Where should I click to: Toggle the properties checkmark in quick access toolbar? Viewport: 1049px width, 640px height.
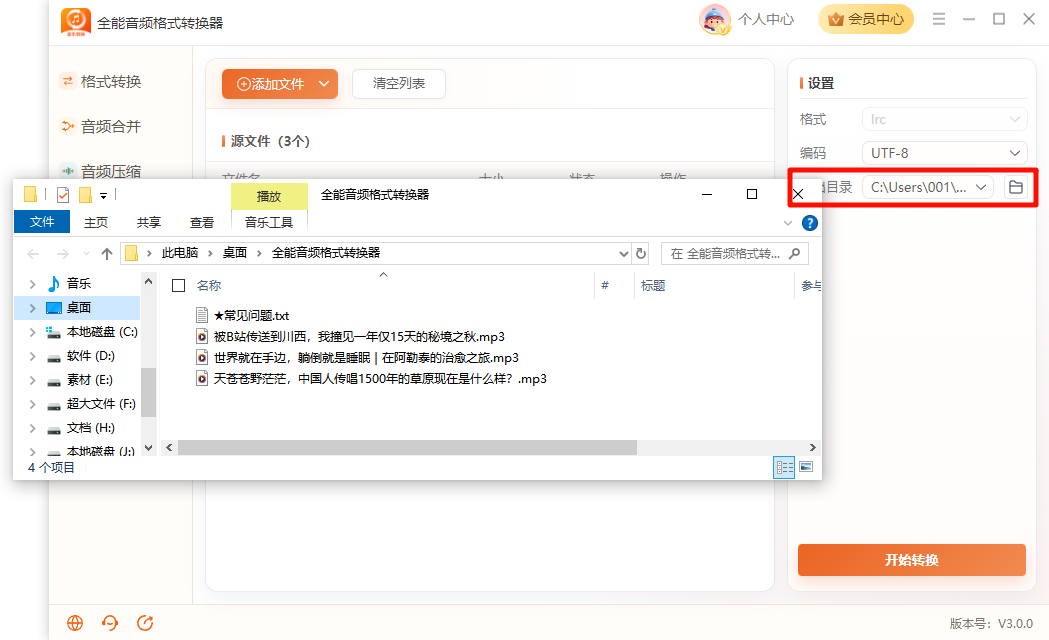click(x=63, y=195)
